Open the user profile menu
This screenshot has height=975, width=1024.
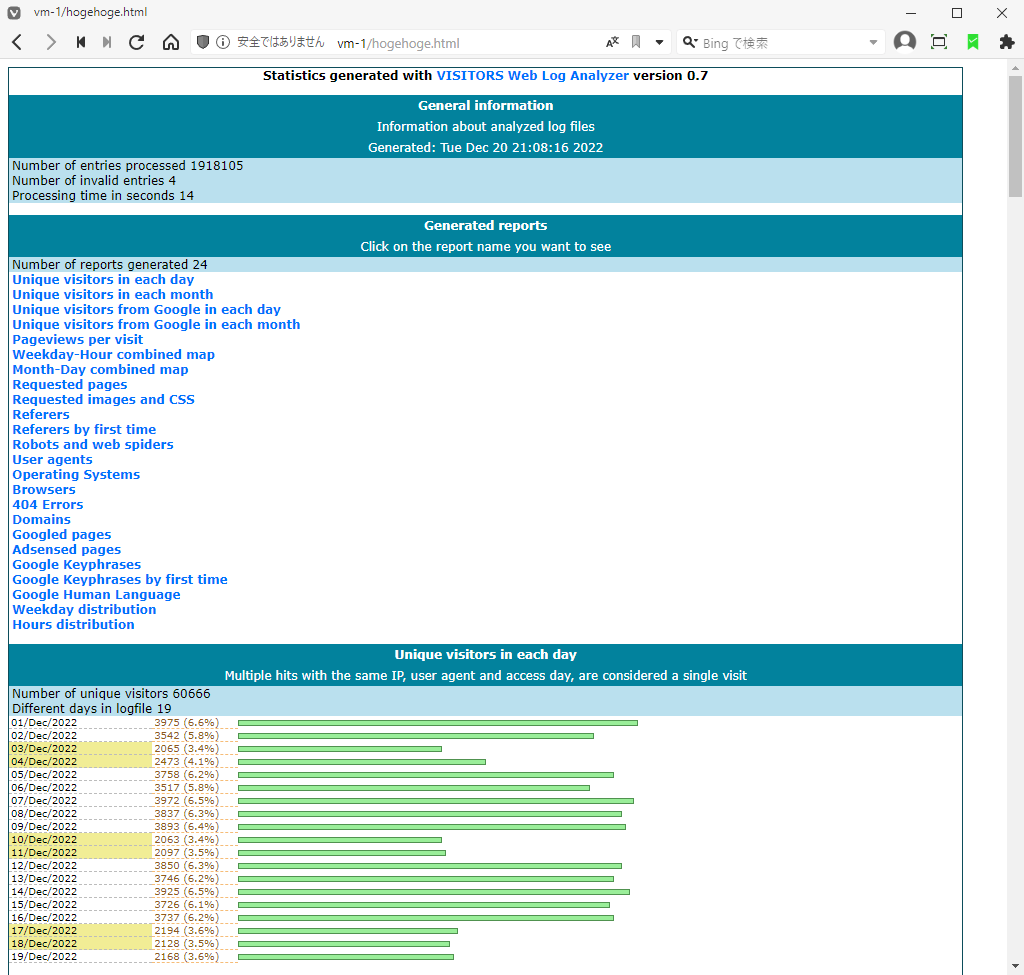click(x=904, y=42)
